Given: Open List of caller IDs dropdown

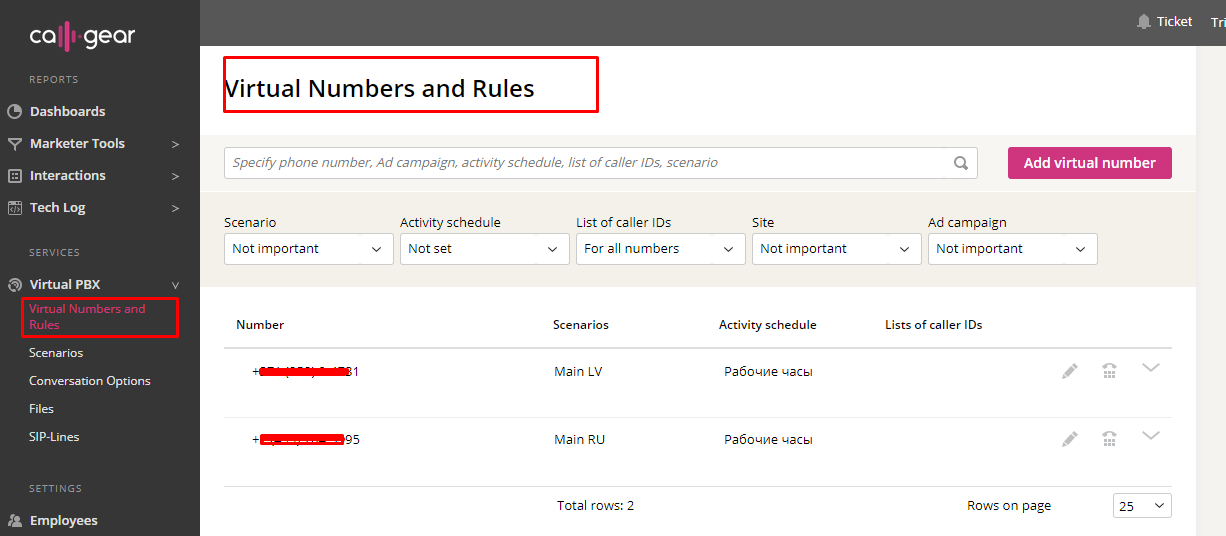Looking at the screenshot, I should [660, 249].
